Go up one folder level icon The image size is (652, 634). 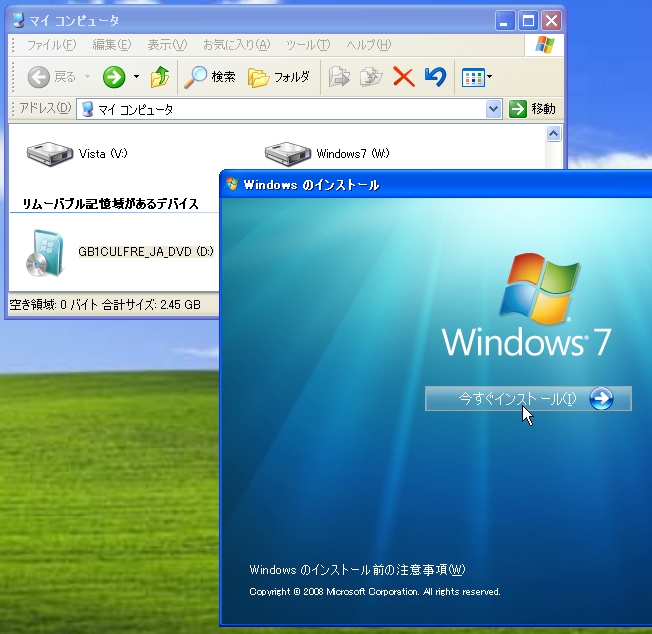160,77
